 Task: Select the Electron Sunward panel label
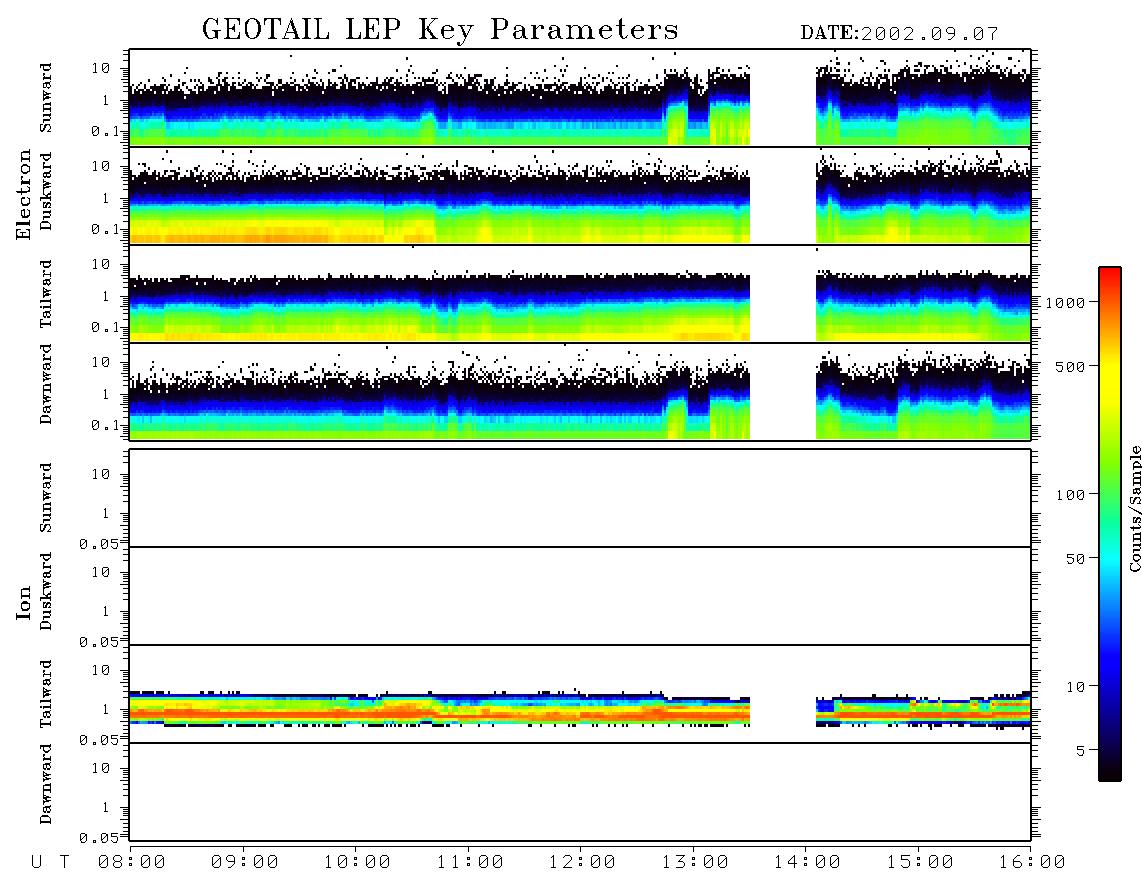46,98
